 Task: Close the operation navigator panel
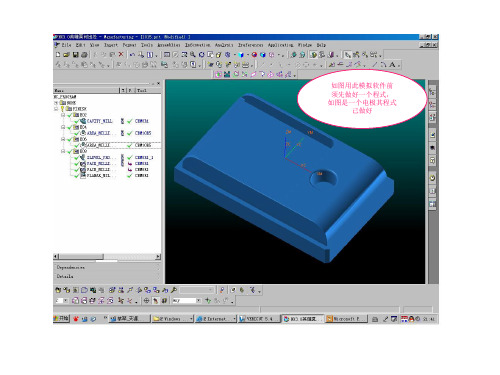coord(158,83)
